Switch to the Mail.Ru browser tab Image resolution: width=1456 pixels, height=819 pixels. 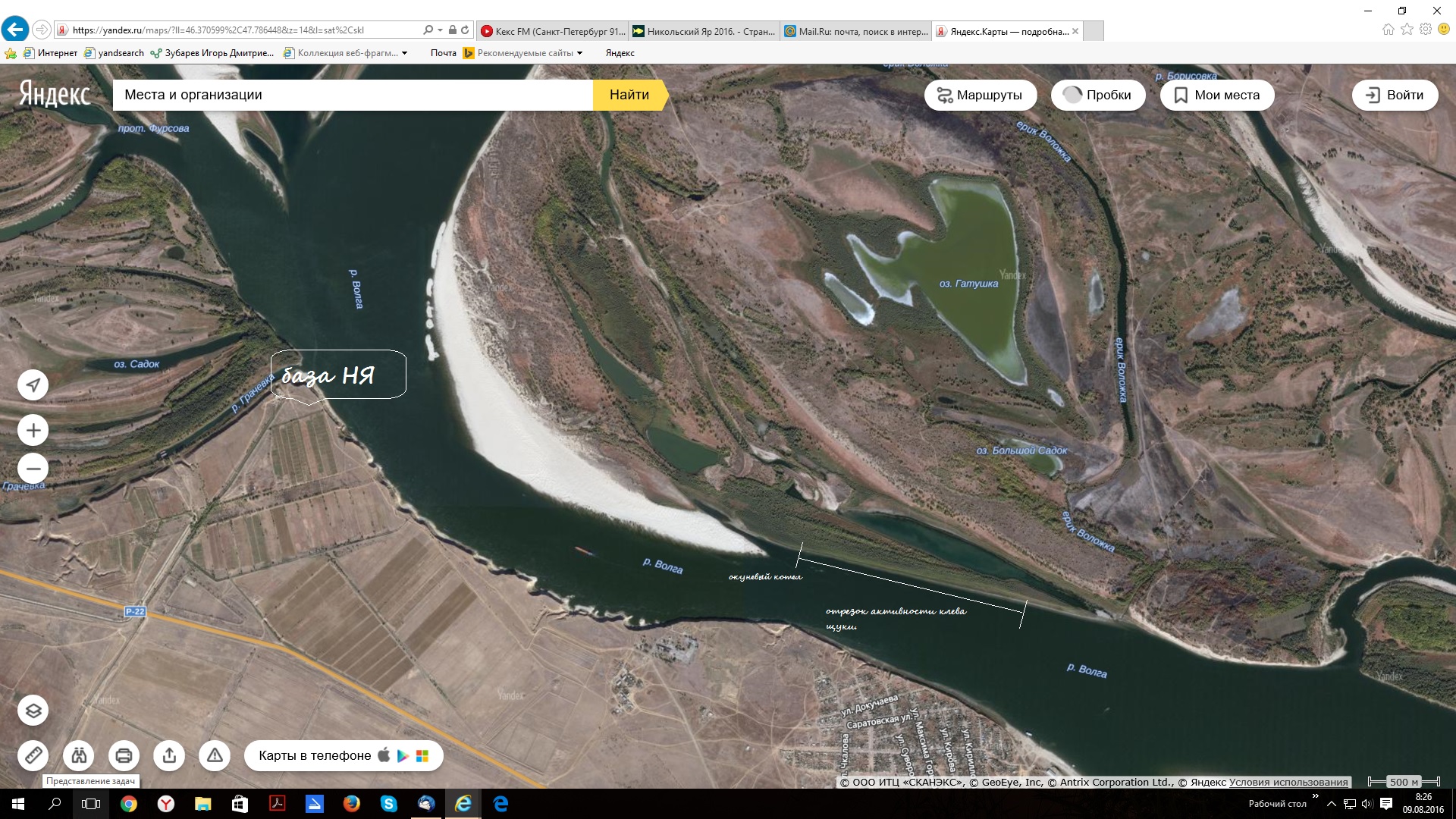coord(855,31)
